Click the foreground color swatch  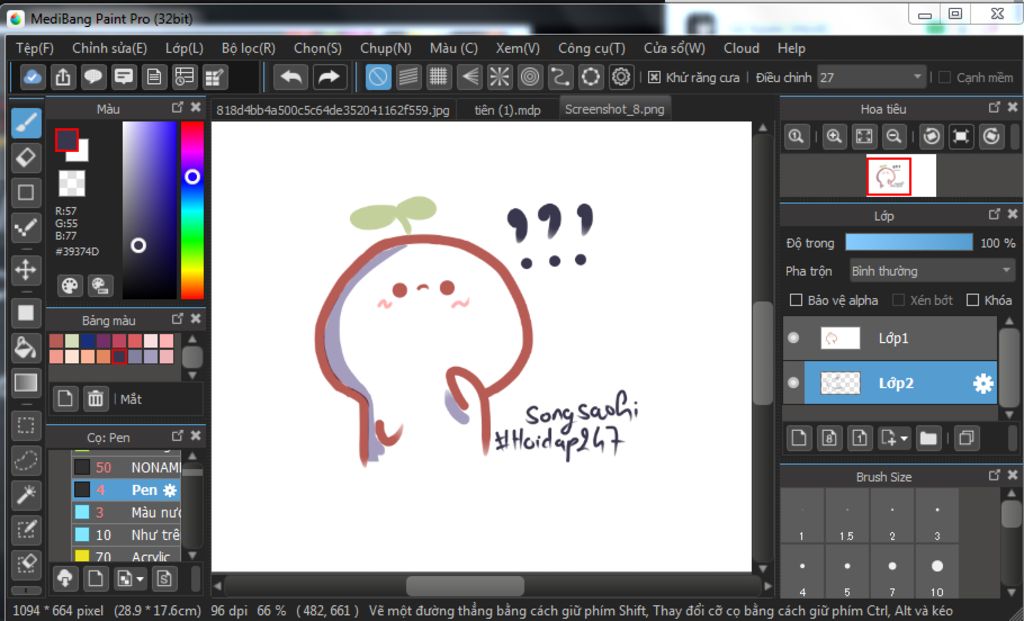point(66,139)
